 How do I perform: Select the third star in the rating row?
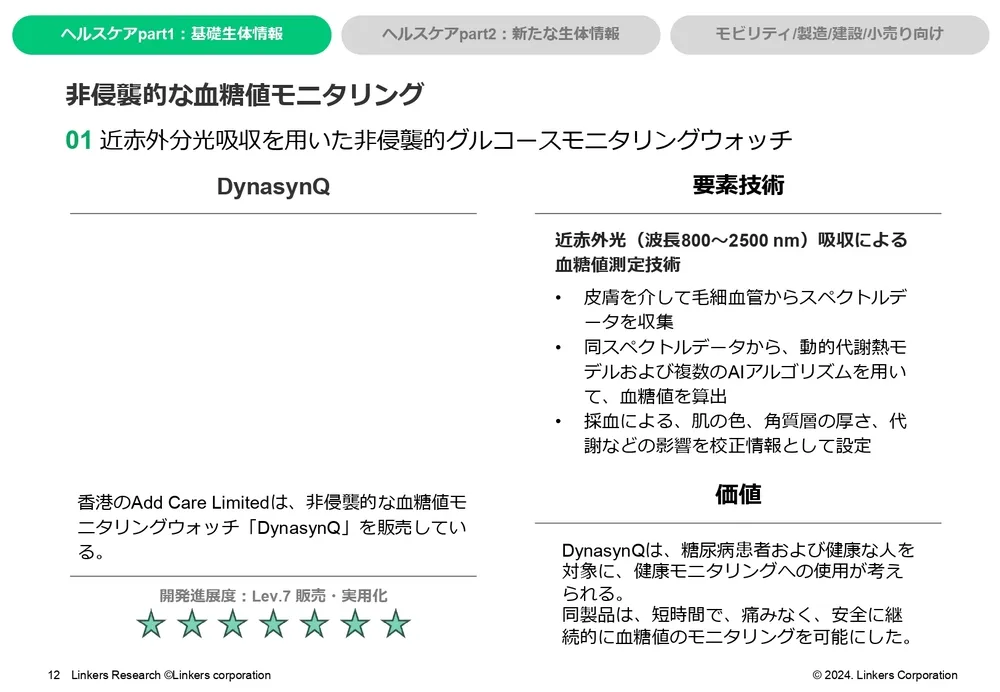pos(233,624)
